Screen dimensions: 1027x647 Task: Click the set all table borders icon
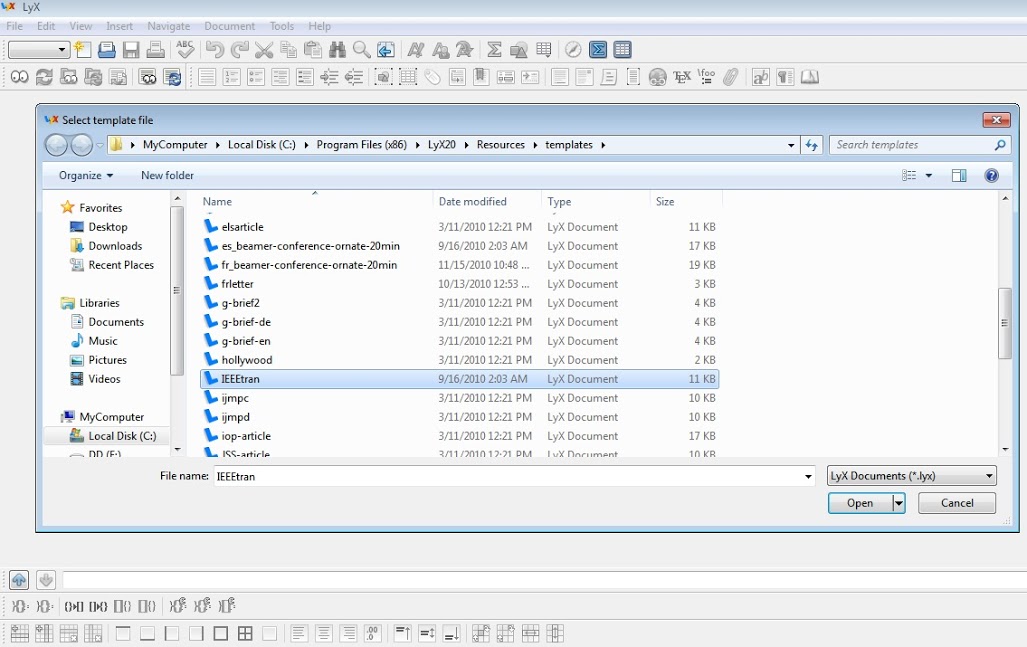click(x=245, y=633)
